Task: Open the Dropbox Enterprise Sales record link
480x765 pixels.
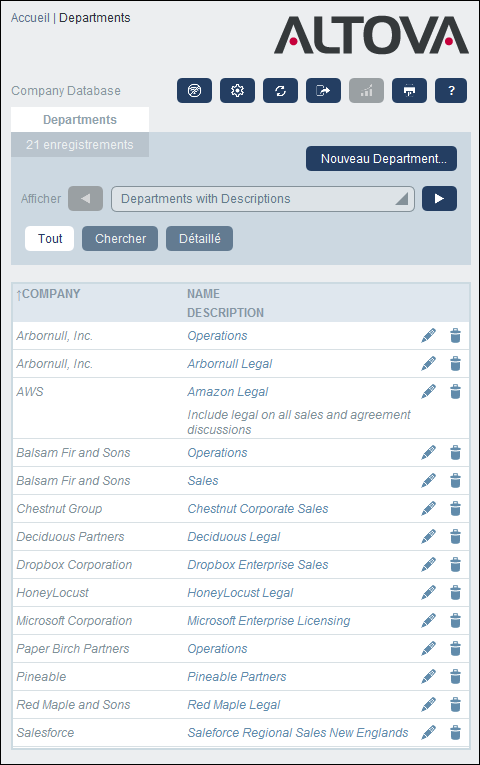Action: coord(258,564)
